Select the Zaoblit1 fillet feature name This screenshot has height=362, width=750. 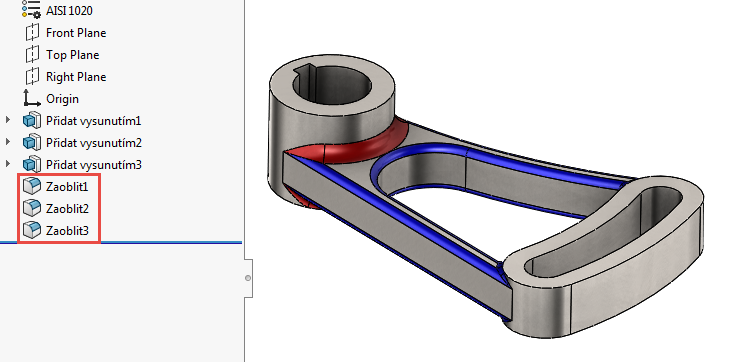coord(67,187)
